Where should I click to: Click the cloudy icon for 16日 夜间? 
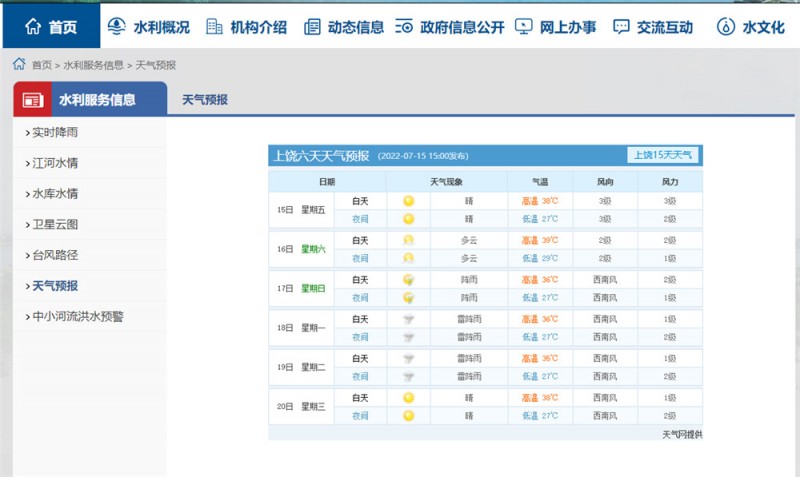pyautogui.click(x=408, y=258)
